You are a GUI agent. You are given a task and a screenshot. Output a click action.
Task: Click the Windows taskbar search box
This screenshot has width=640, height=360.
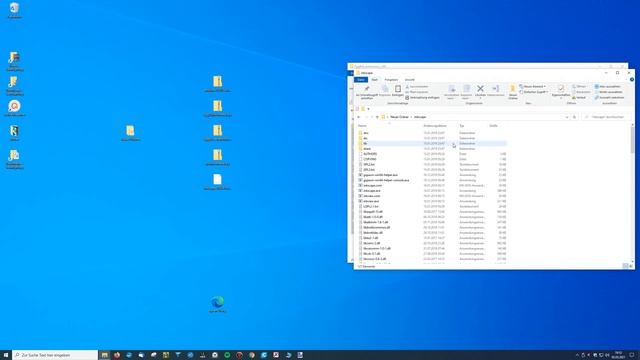click(x=55, y=355)
